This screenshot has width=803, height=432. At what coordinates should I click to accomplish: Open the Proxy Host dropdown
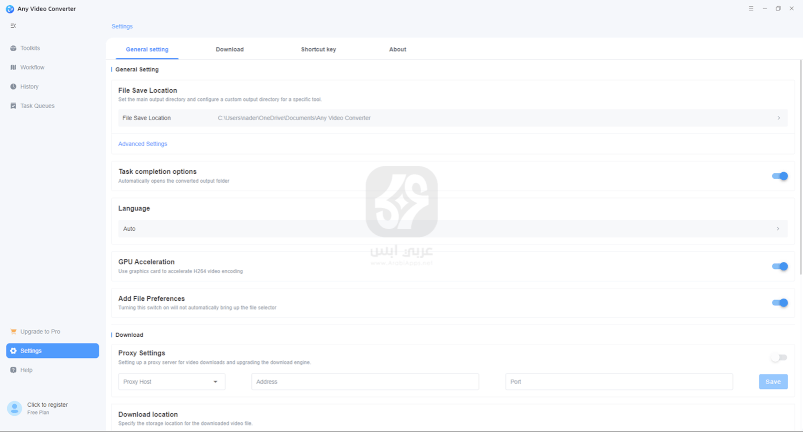pyautogui.click(x=172, y=382)
